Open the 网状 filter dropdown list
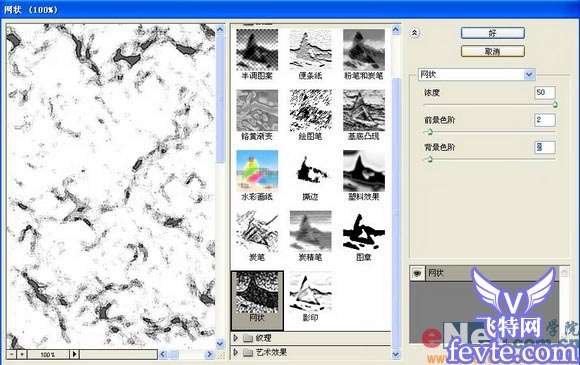This screenshot has height=365, width=580. click(x=529, y=75)
